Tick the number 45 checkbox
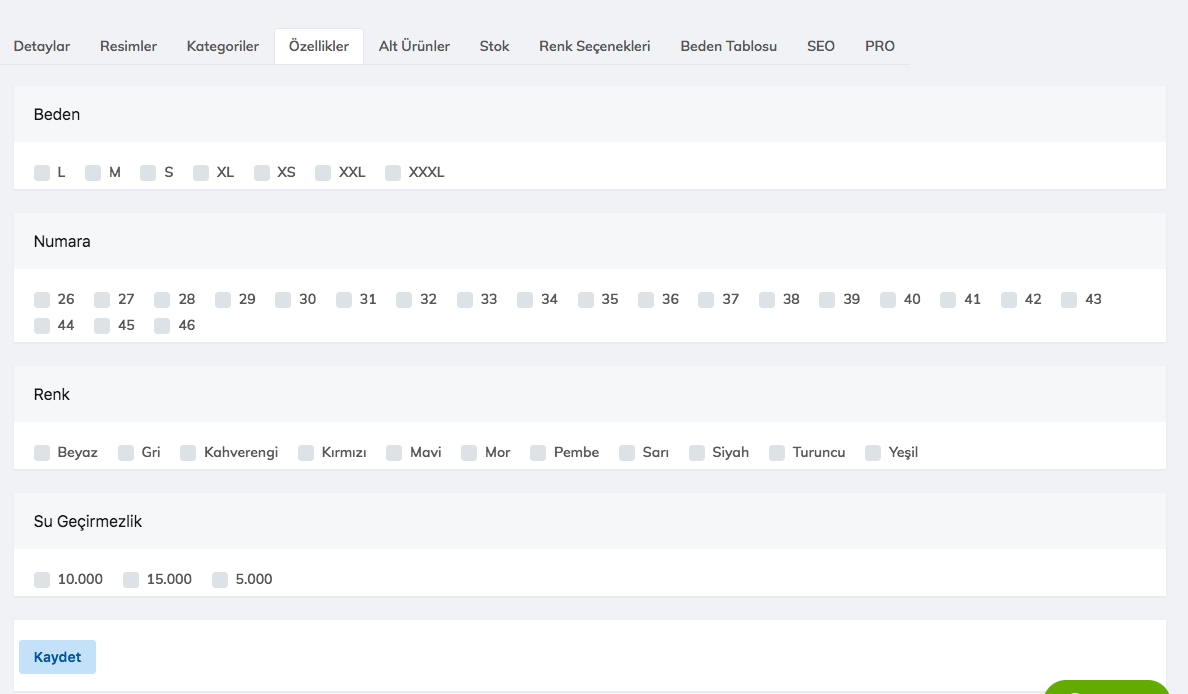 [x=102, y=326]
